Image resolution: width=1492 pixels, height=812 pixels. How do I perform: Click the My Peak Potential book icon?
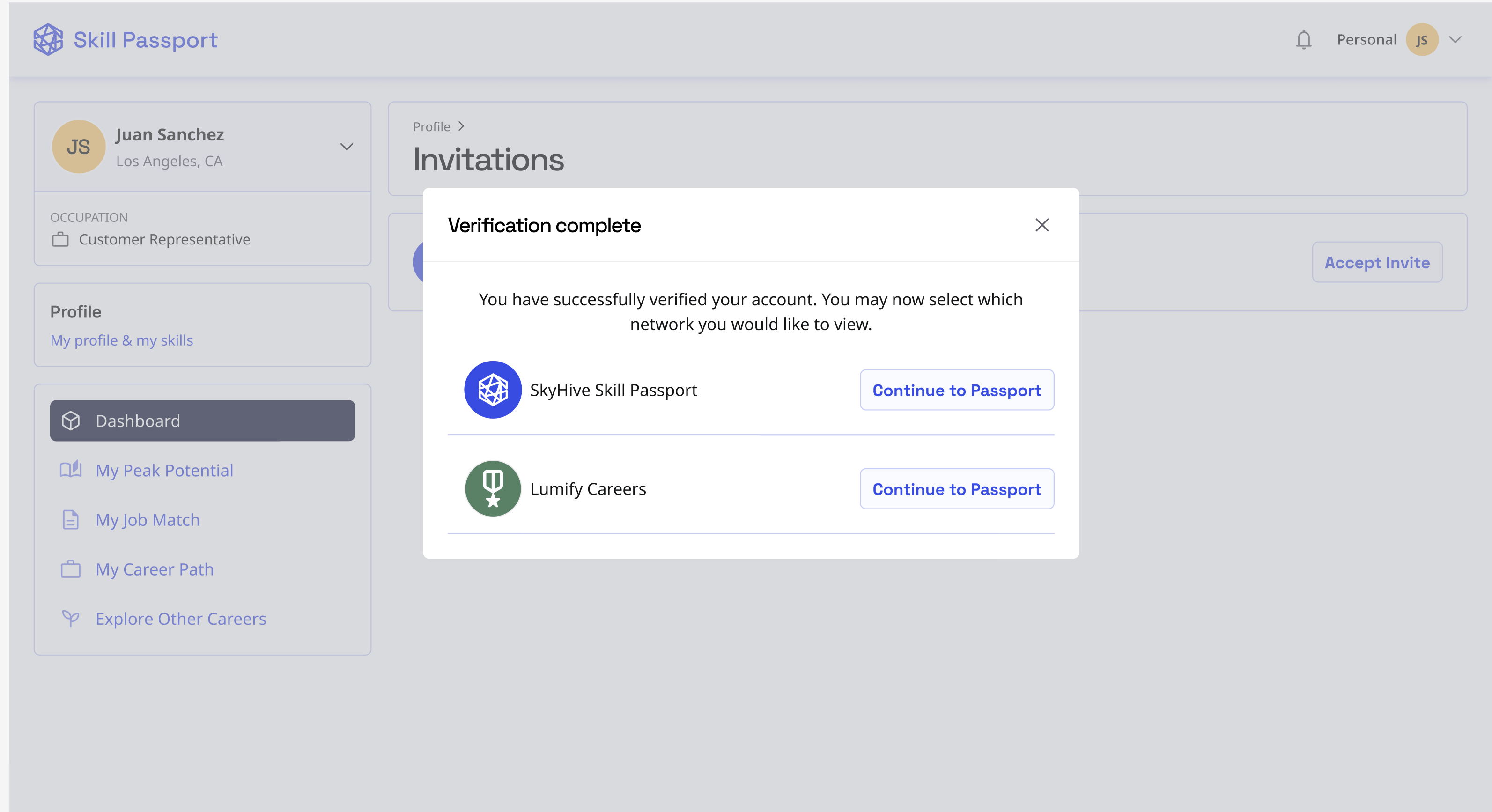click(71, 470)
